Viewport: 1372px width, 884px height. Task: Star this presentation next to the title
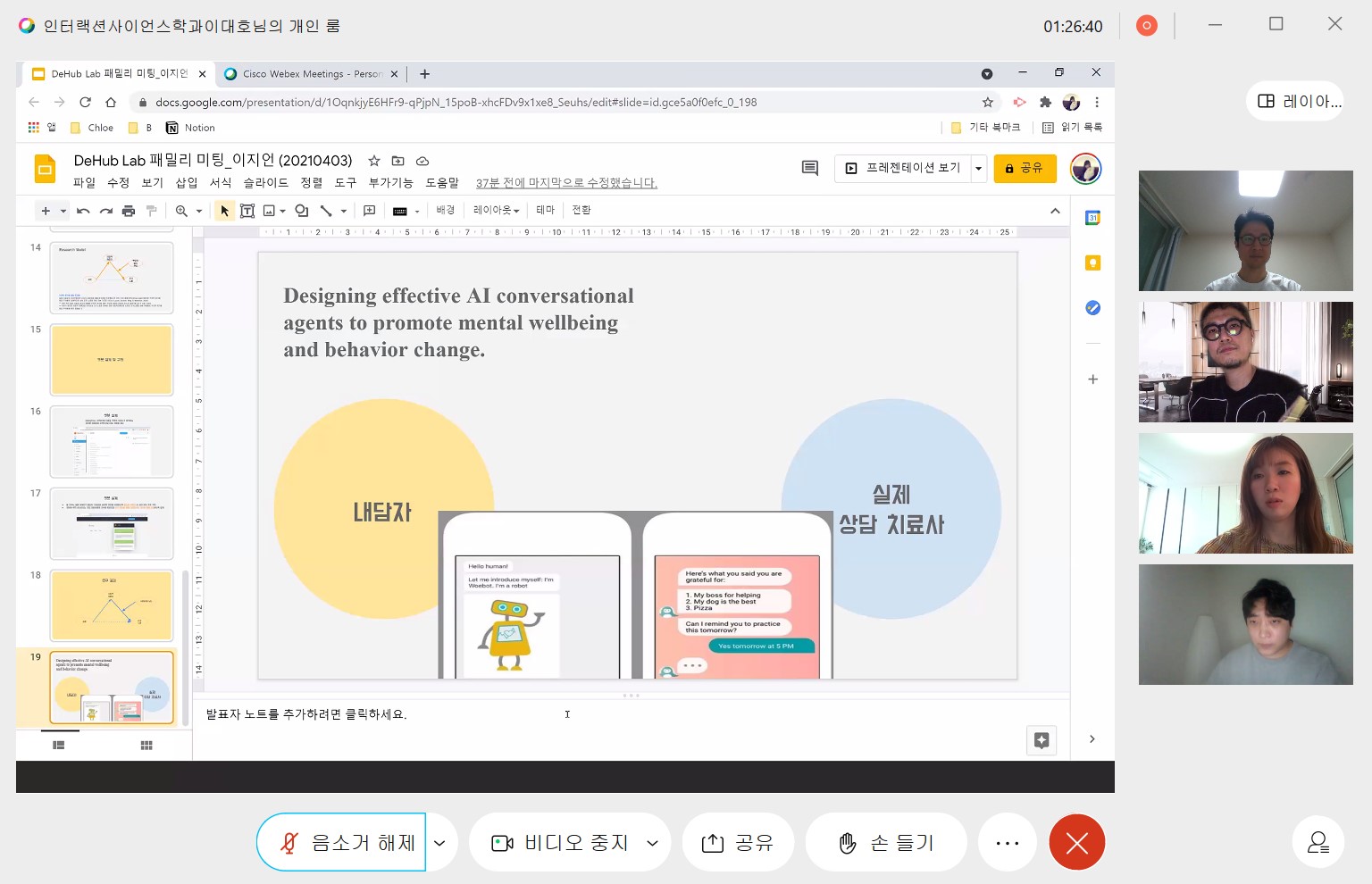[374, 161]
